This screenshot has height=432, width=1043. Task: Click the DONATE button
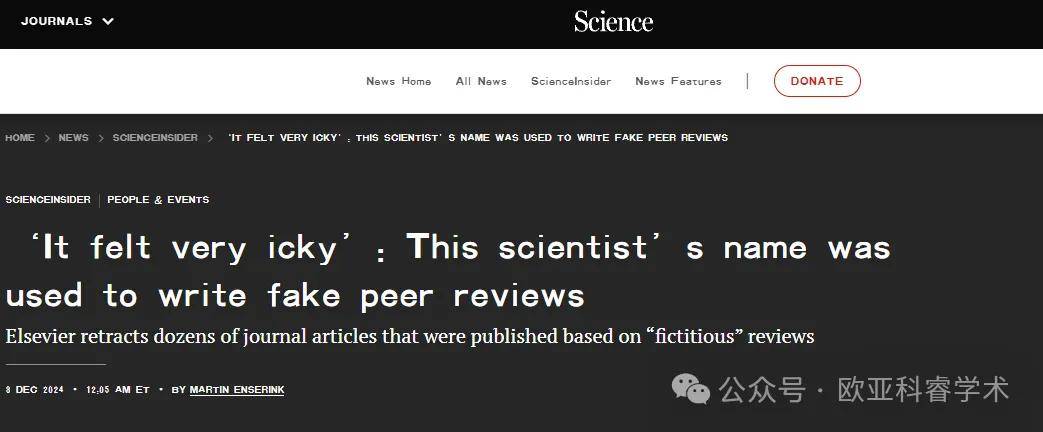click(x=817, y=81)
